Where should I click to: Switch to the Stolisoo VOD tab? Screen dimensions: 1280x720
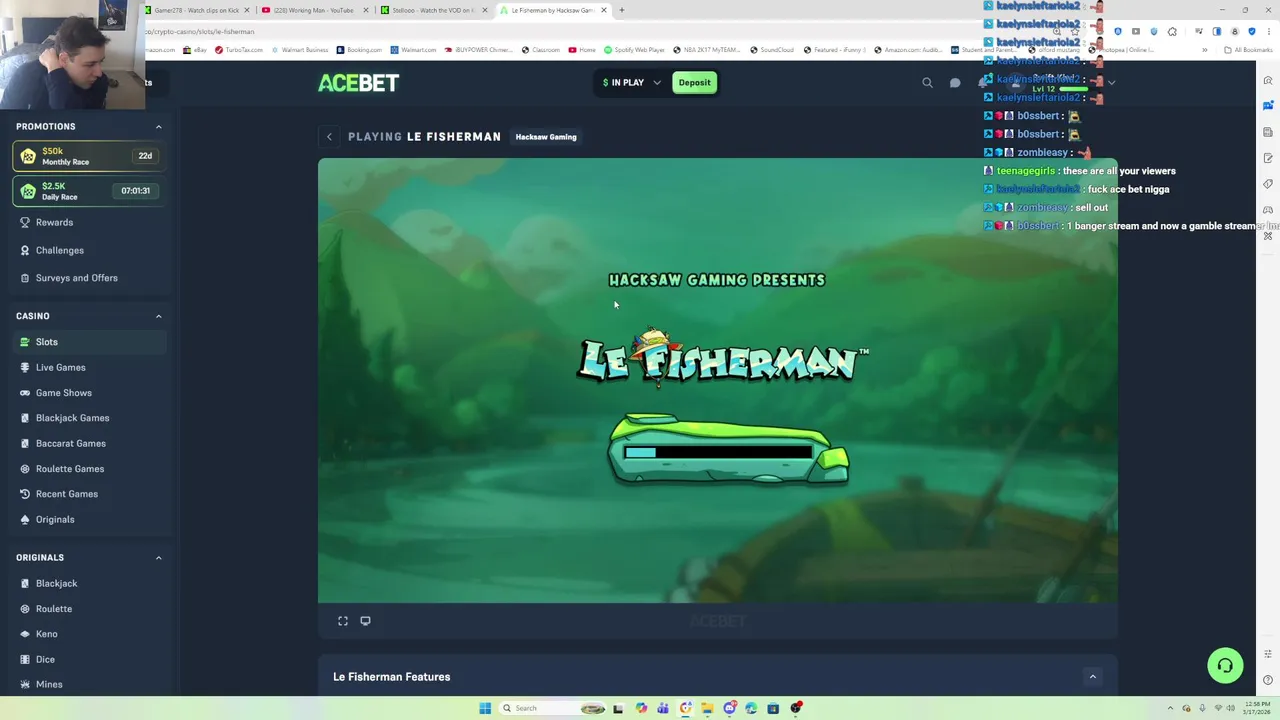(x=433, y=10)
